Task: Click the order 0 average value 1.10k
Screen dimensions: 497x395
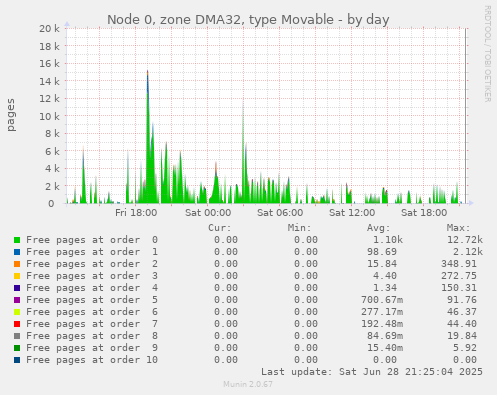Action: [x=388, y=240]
